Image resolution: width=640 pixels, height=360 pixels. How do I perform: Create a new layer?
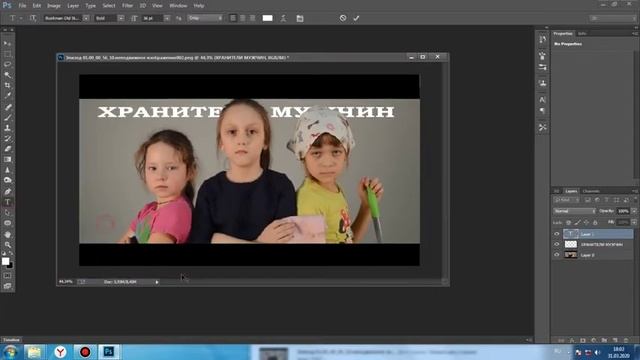coord(615,340)
